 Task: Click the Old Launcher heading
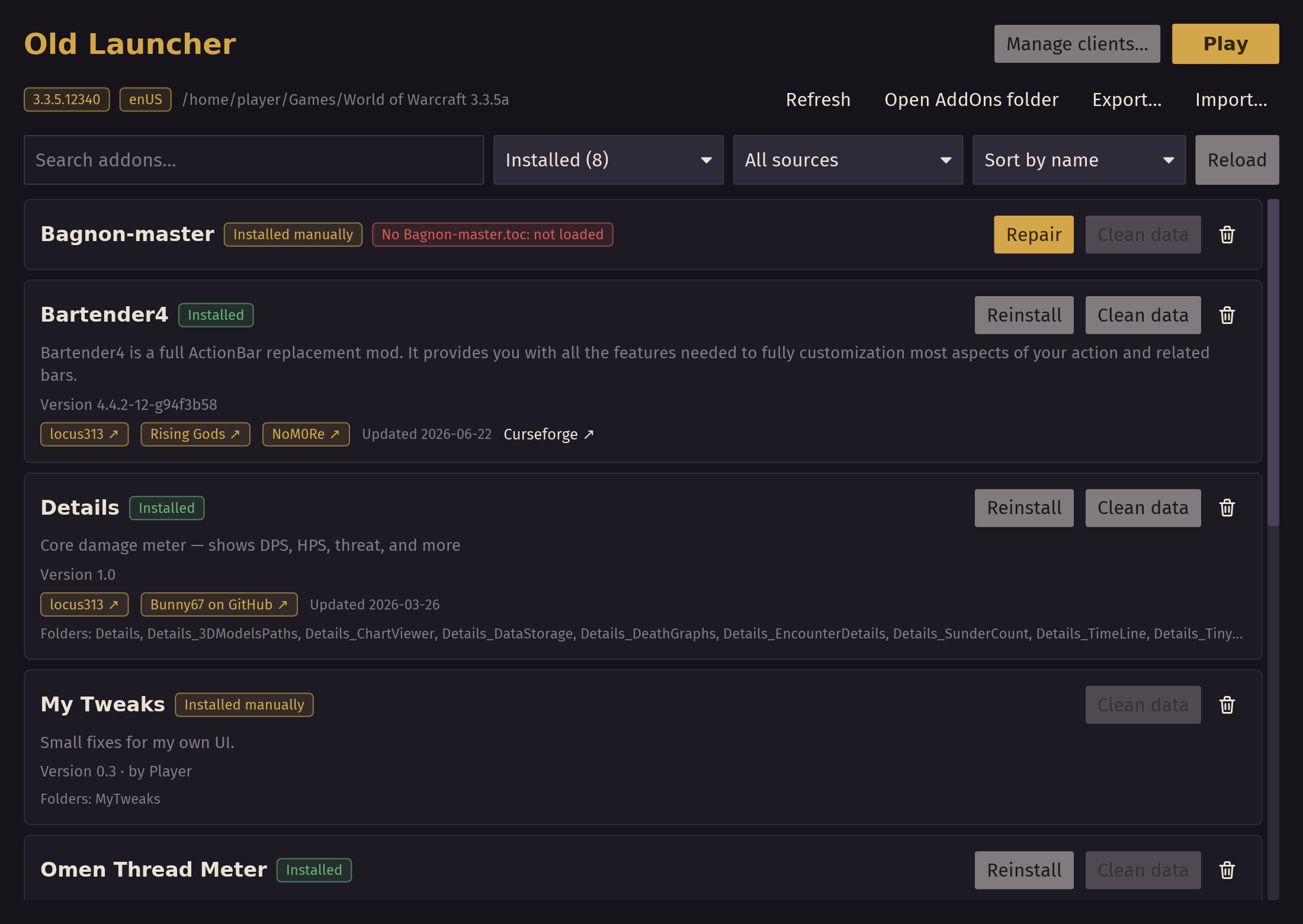coord(130,44)
